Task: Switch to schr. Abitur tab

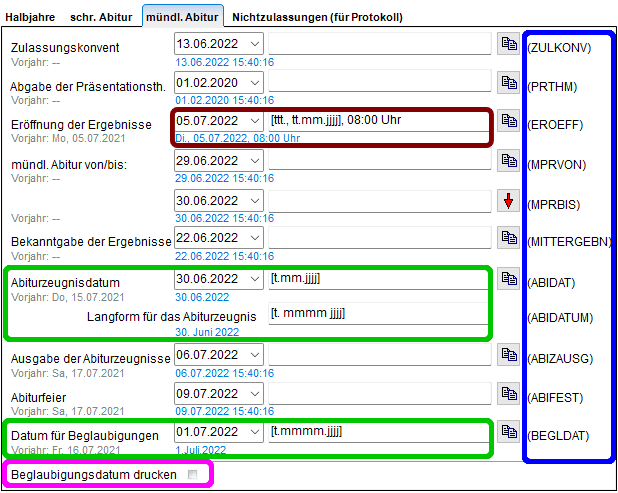Action: click(x=103, y=17)
